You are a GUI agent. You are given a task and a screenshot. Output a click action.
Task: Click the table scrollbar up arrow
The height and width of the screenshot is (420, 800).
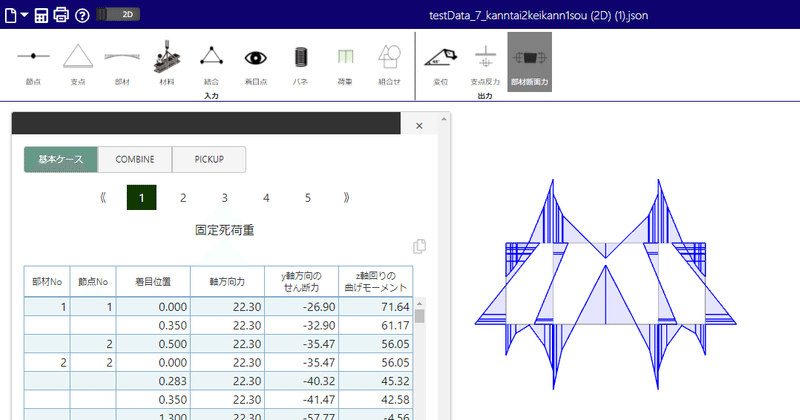419,303
